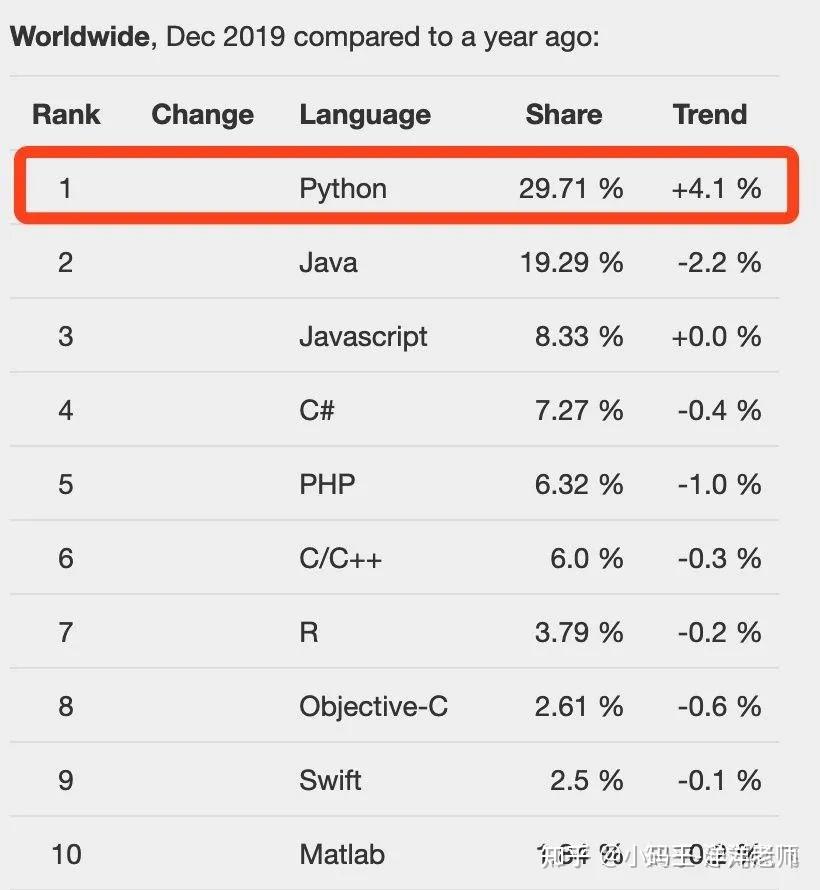Click the bold Worldwide heading text

82,38
